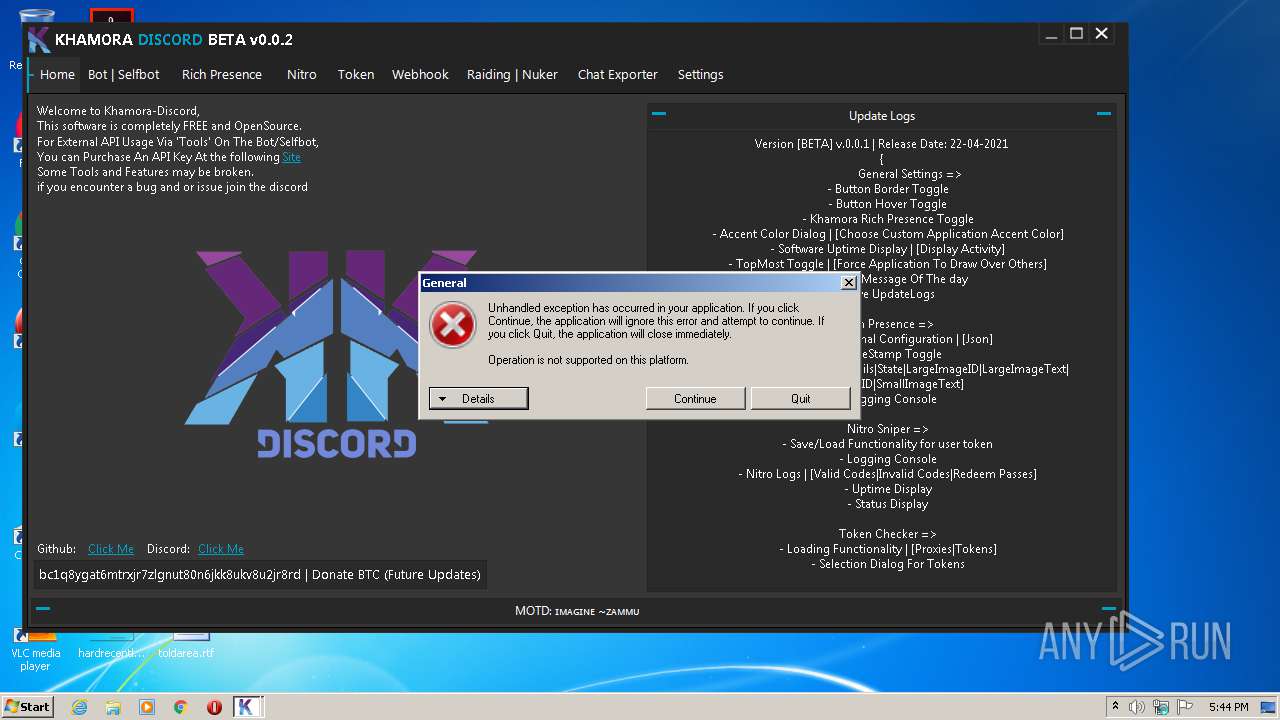Image resolution: width=1280 pixels, height=720 pixels.
Task: Collapse Update Logs using right dash icon
Action: 1104,114
